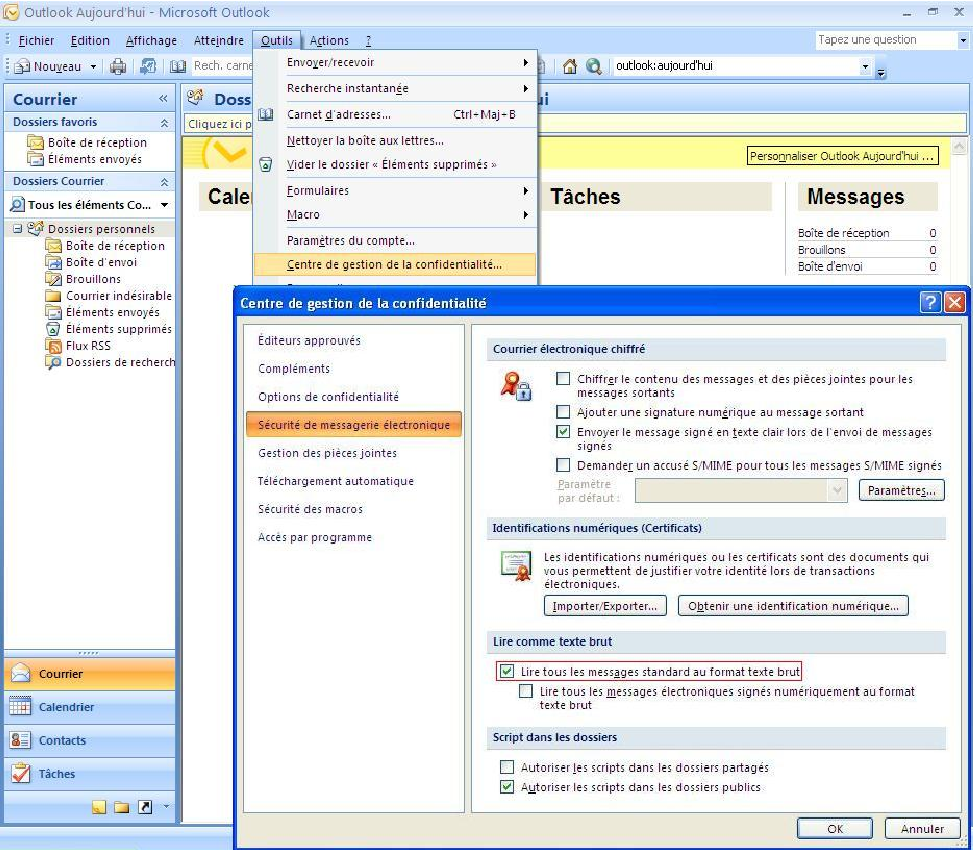Uncheck Lire tous les messages standard texte brut
Image resolution: width=974 pixels, height=850 pixels.
507,671
